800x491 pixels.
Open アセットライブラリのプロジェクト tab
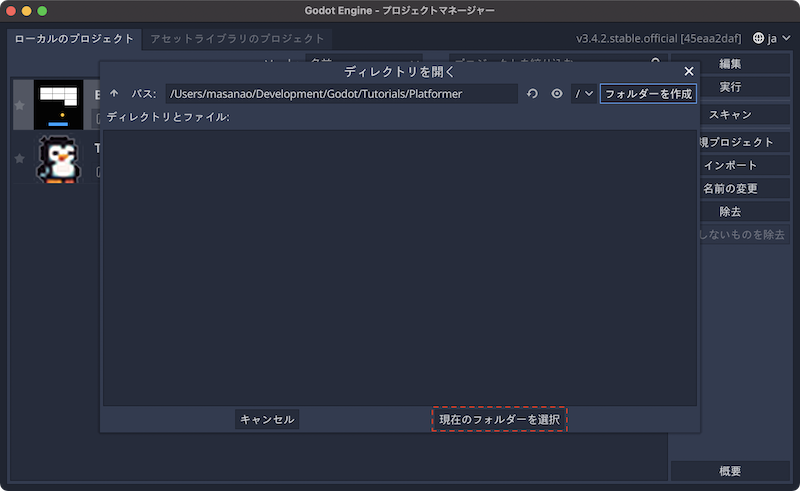tap(237, 39)
